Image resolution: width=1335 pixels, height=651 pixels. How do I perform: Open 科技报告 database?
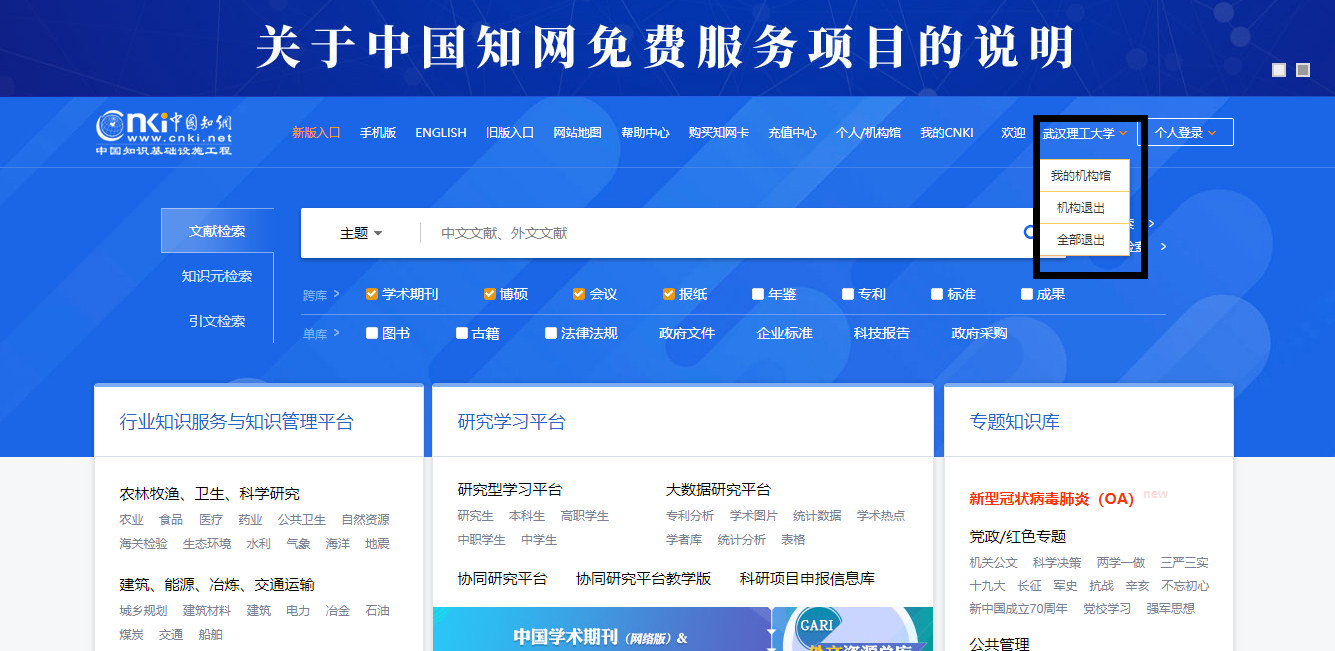coord(882,333)
